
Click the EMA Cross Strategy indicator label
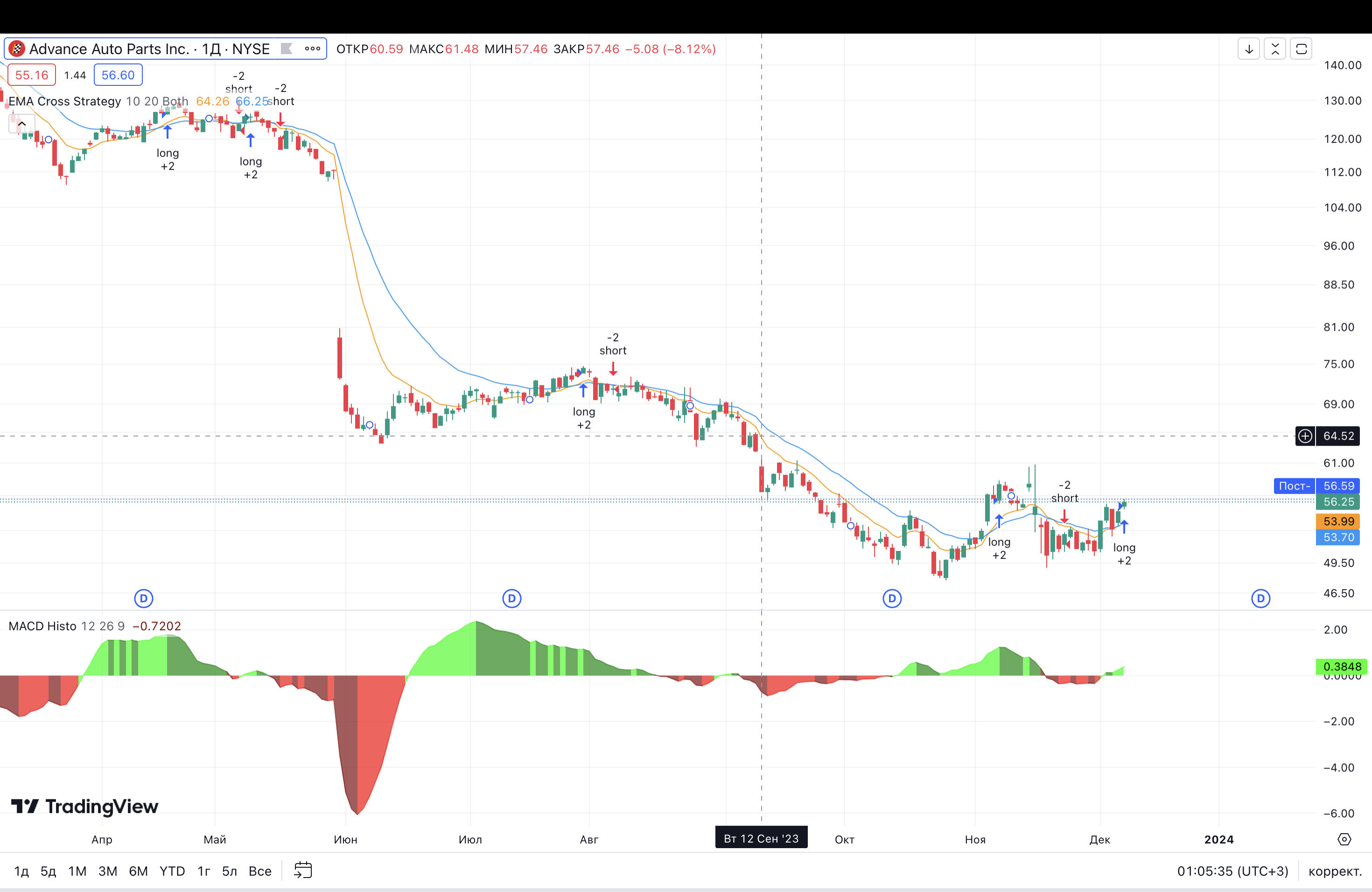pyautogui.click(x=64, y=101)
